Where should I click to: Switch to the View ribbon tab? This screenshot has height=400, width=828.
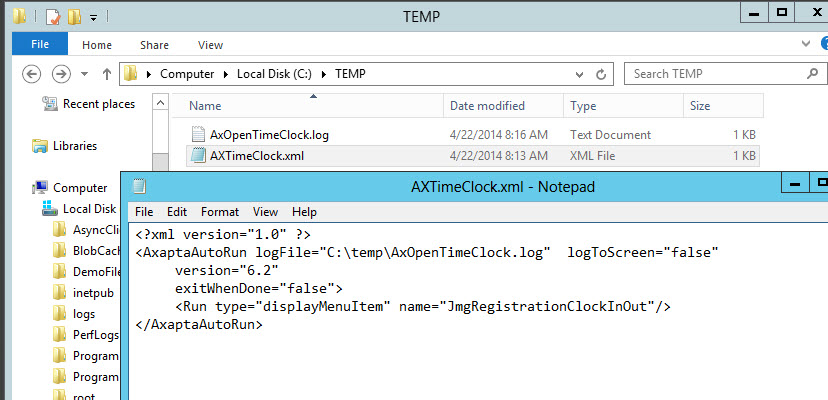click(210, 45)
